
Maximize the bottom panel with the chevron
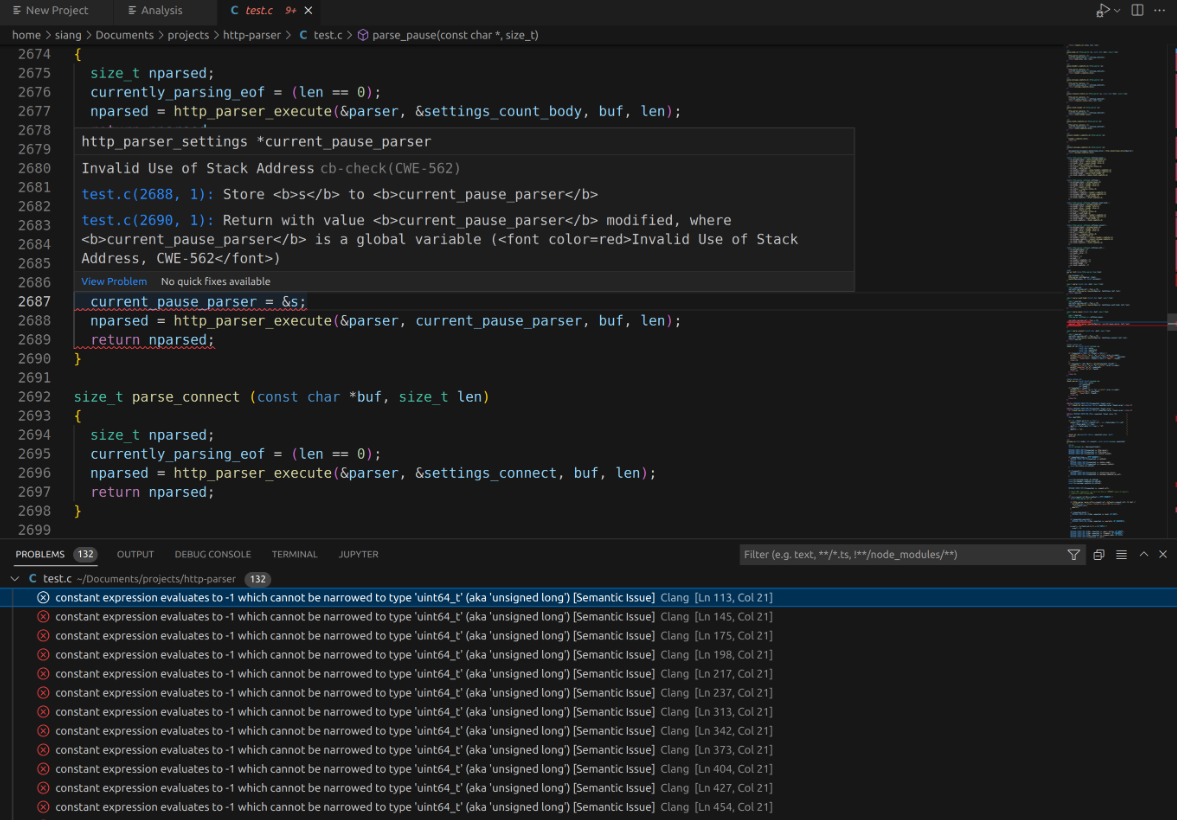pos(1144,554)
